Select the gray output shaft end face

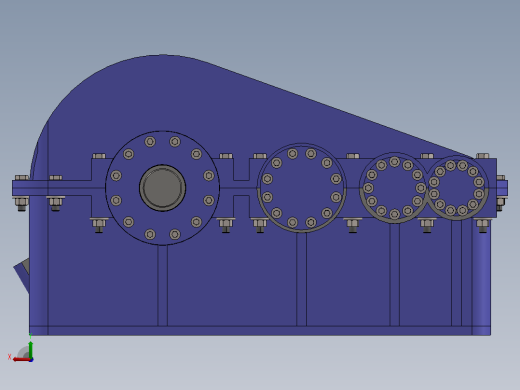[x=162, y=188]
